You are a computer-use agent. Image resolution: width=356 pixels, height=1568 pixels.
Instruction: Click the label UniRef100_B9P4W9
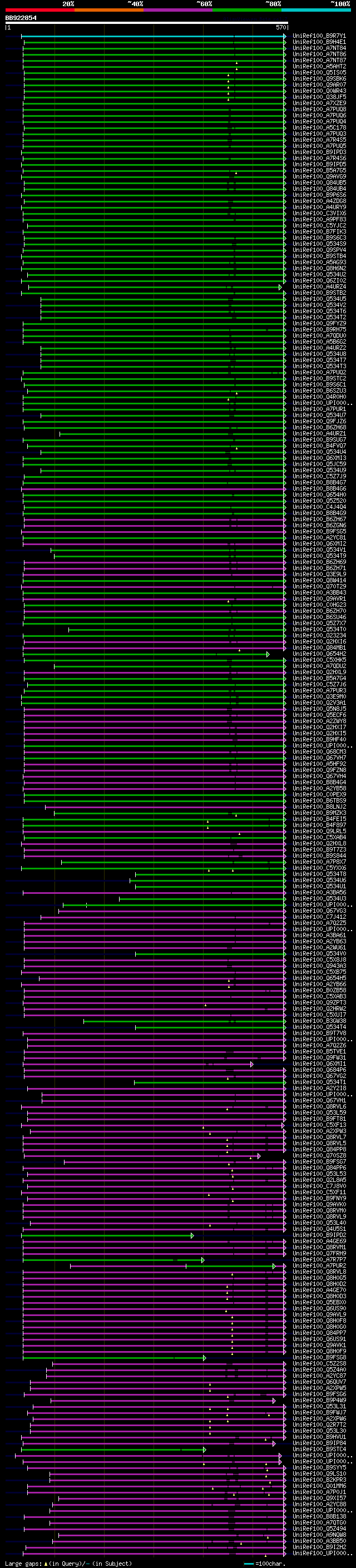pos(319,1400)
